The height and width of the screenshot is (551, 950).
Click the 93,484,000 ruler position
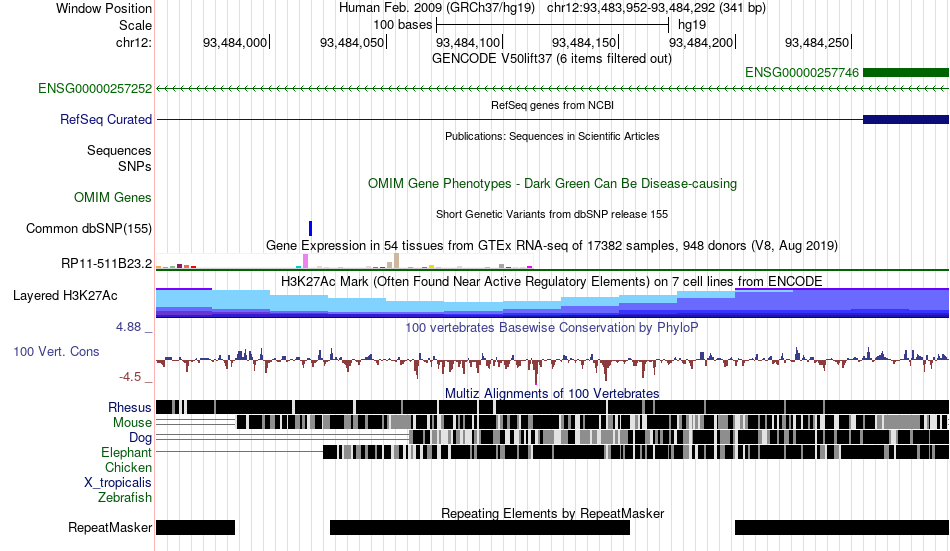click(235, 42)
